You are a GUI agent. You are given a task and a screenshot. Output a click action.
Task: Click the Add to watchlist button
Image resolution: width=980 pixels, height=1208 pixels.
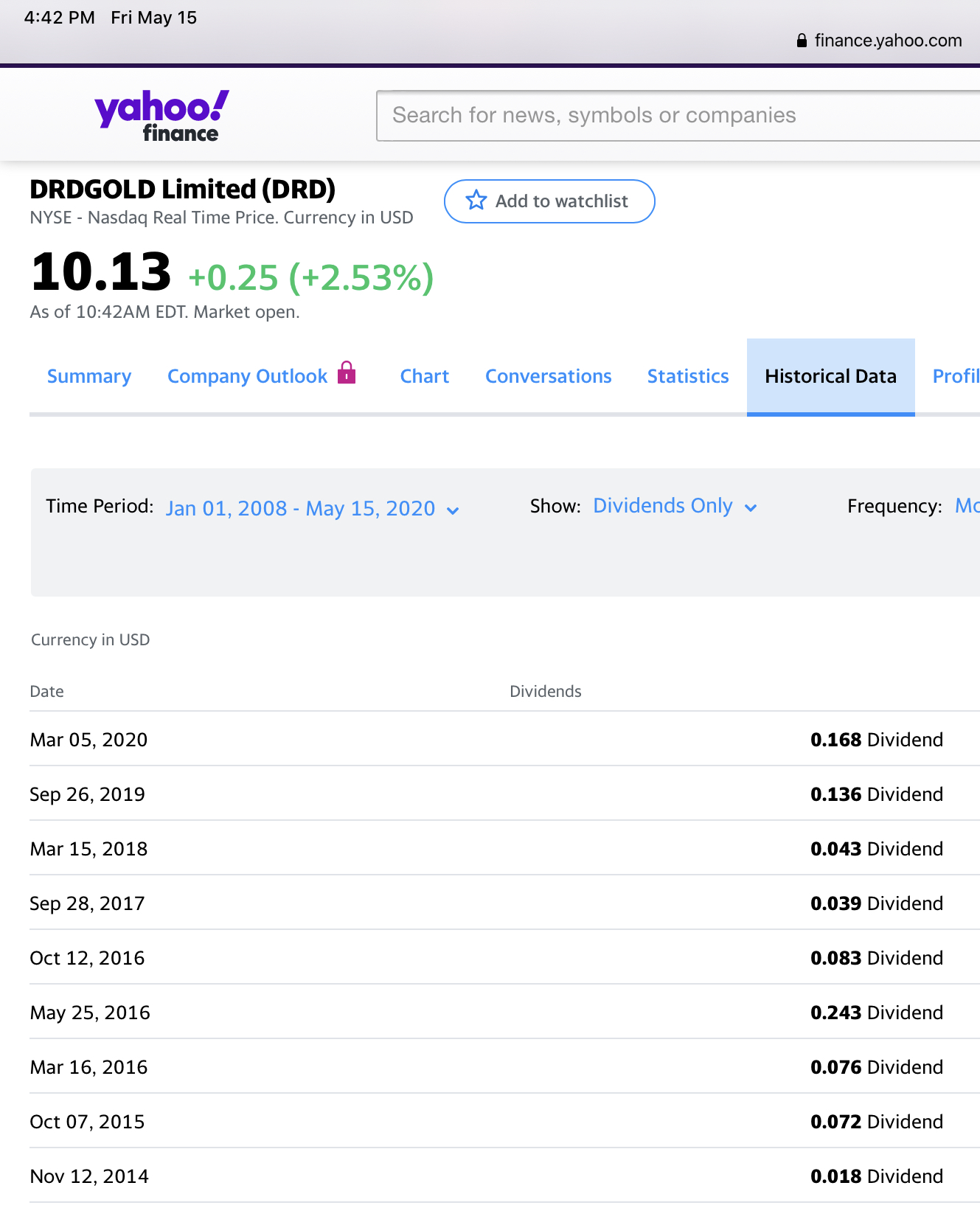[549, 201]
